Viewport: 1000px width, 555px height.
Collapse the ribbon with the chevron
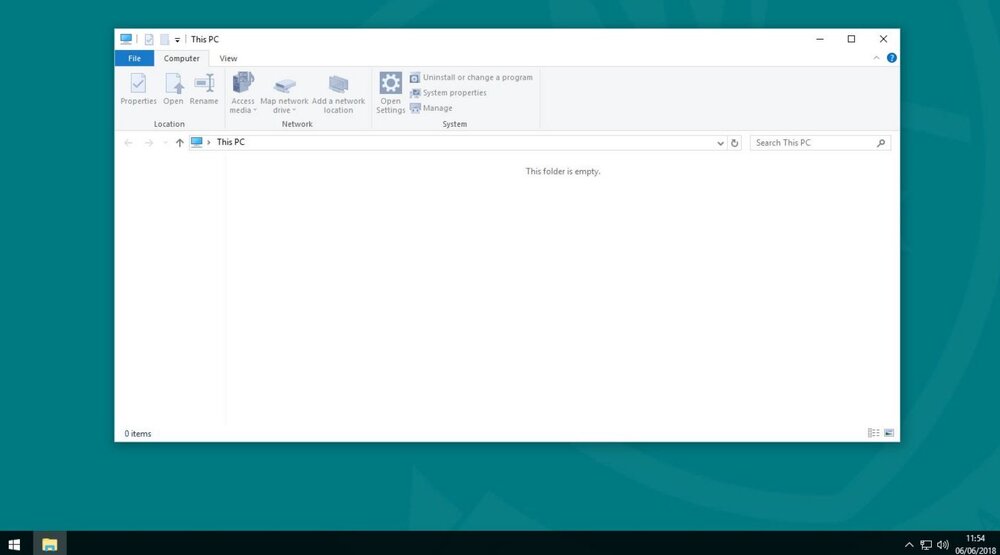pyautogui.click(x=876, y=58)
